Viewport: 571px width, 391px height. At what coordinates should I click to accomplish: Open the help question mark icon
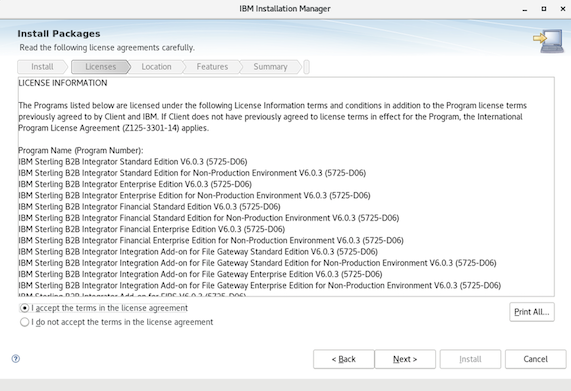tap(16, 359)
